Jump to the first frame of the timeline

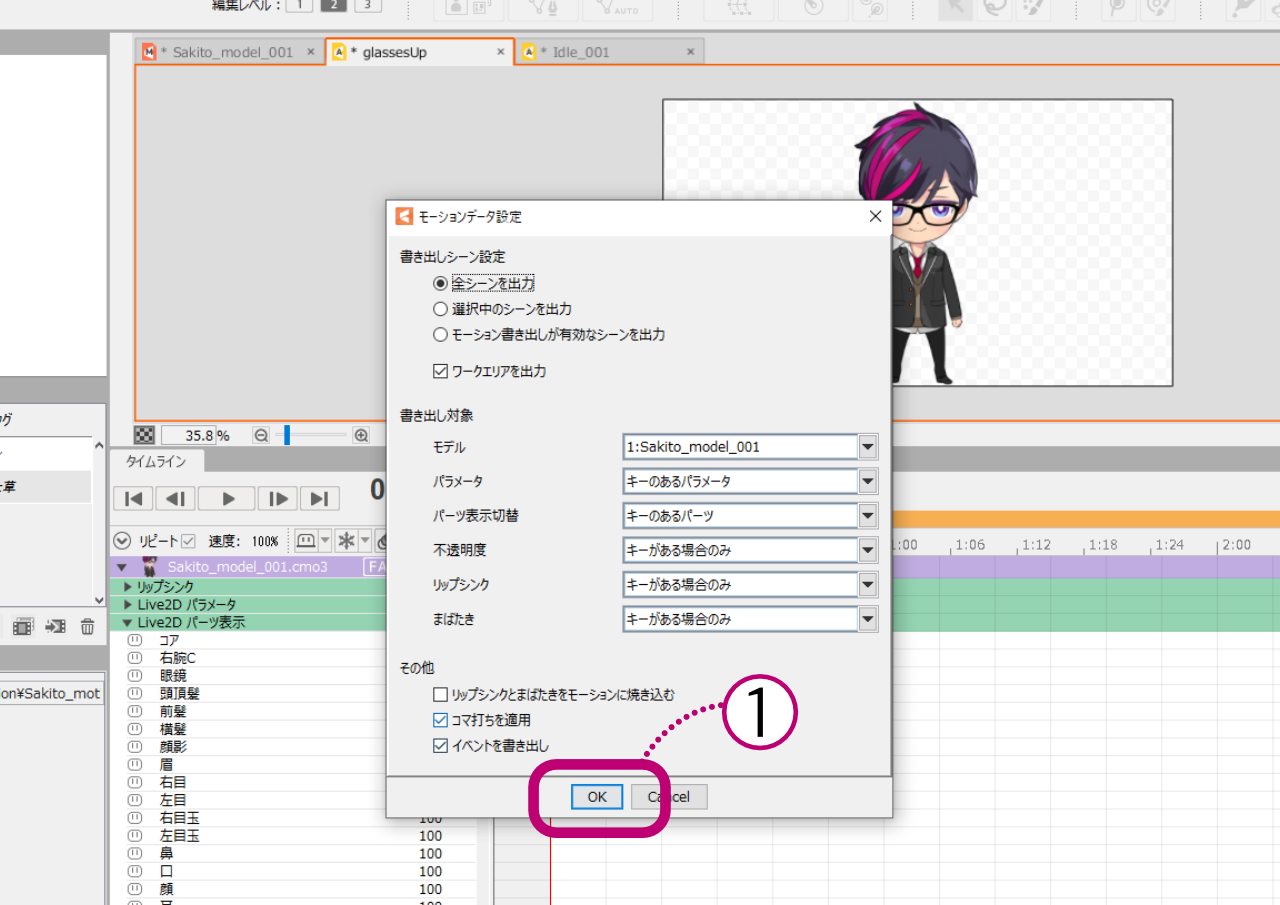tap(134, 498)
